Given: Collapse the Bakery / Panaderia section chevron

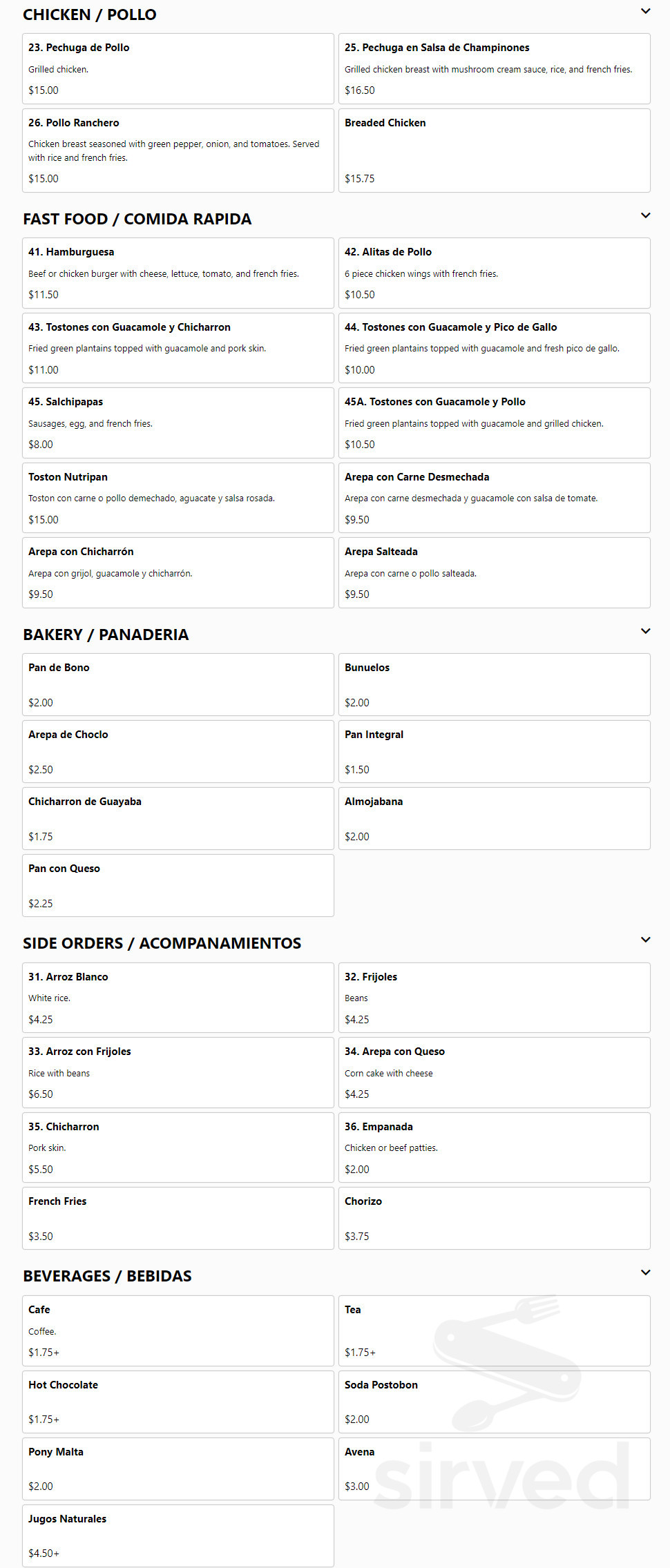Looking at the screenshot, I should [645, 631].
